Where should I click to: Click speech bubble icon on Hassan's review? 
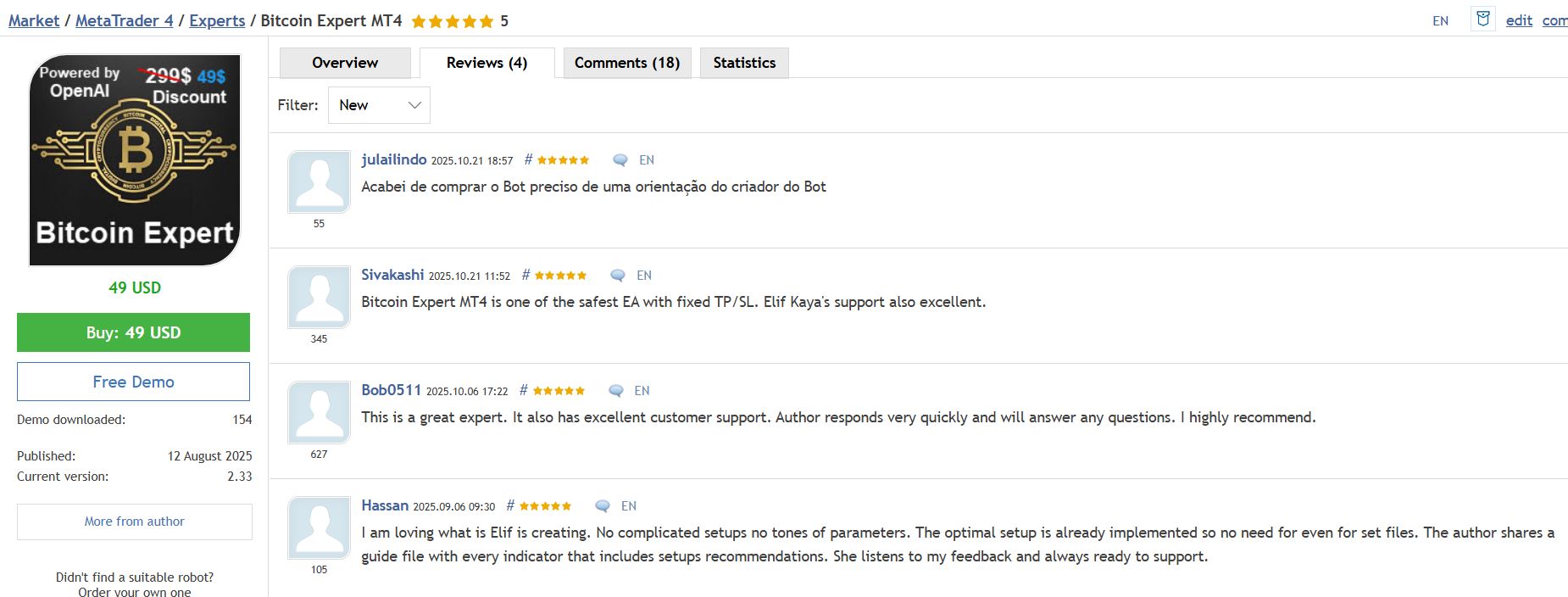[x=603, y=506]
